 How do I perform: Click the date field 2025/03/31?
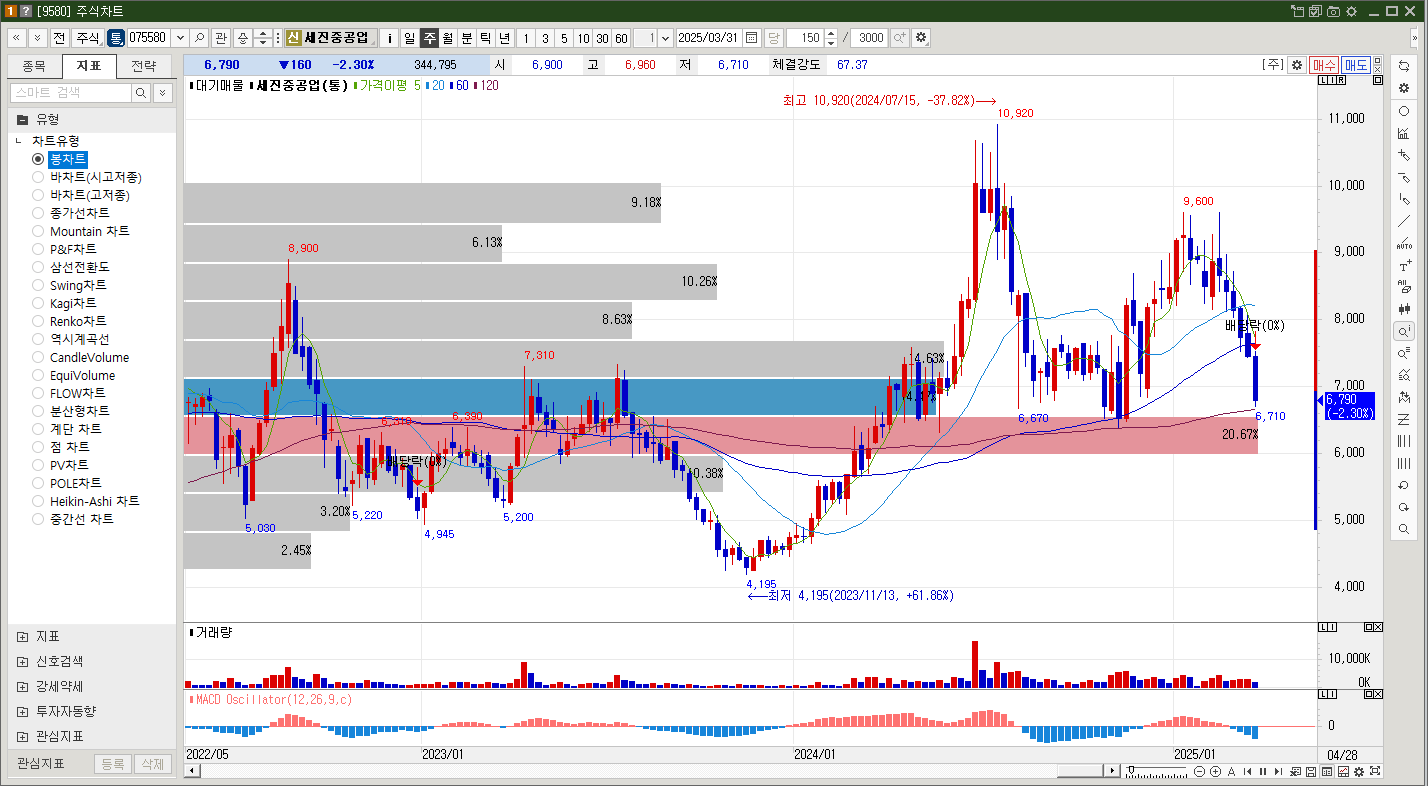[x=709, y=38]
